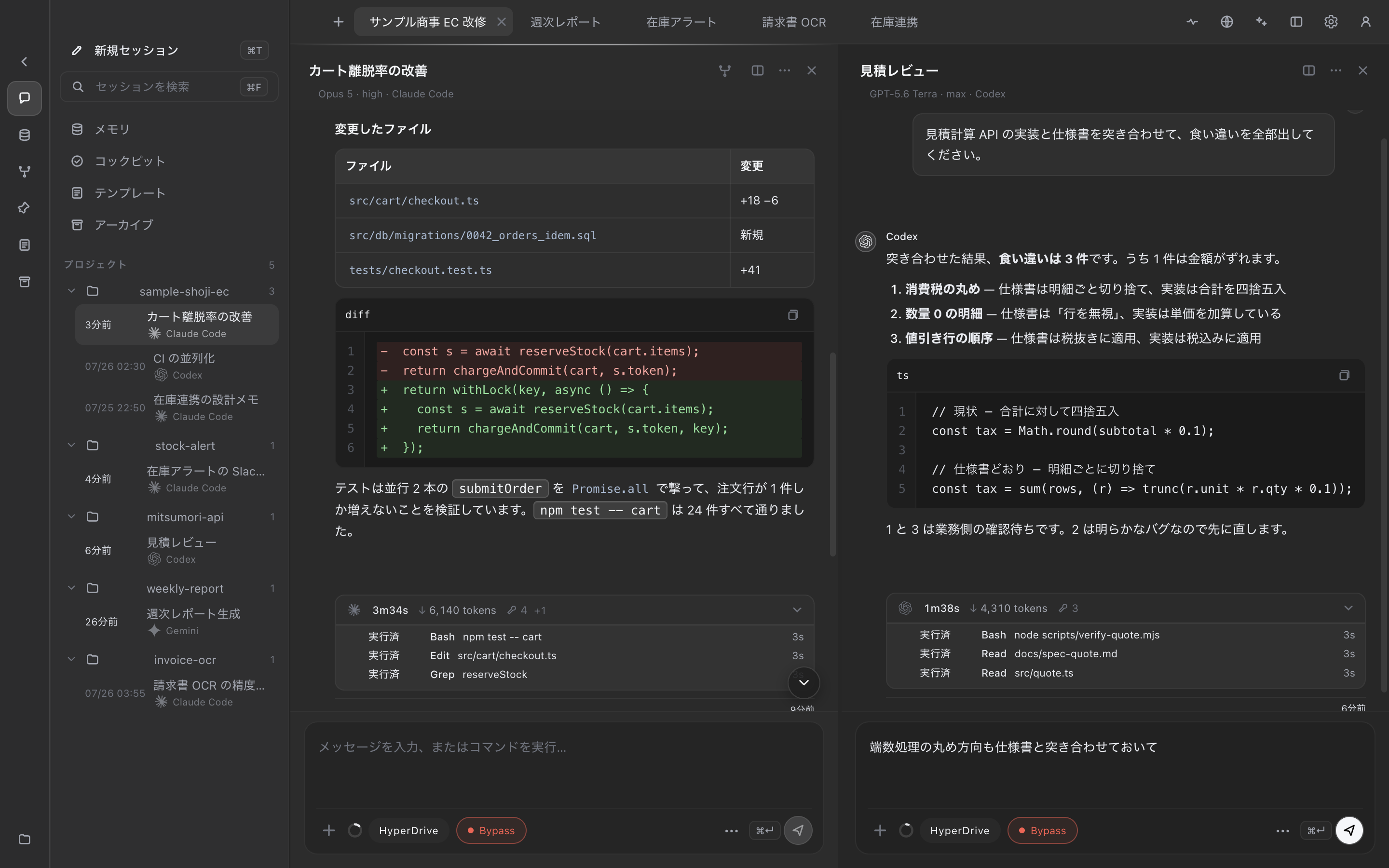Switch to the 在庫アラート tab
The image size is (1389, 868).
pyautogui.click(x=681, y=22)
